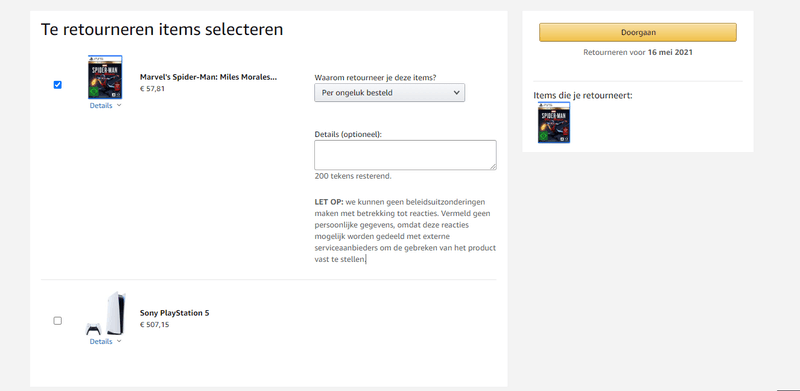Open the 'Per ongeluk besteld' reason dropdown

click(389, 93)
